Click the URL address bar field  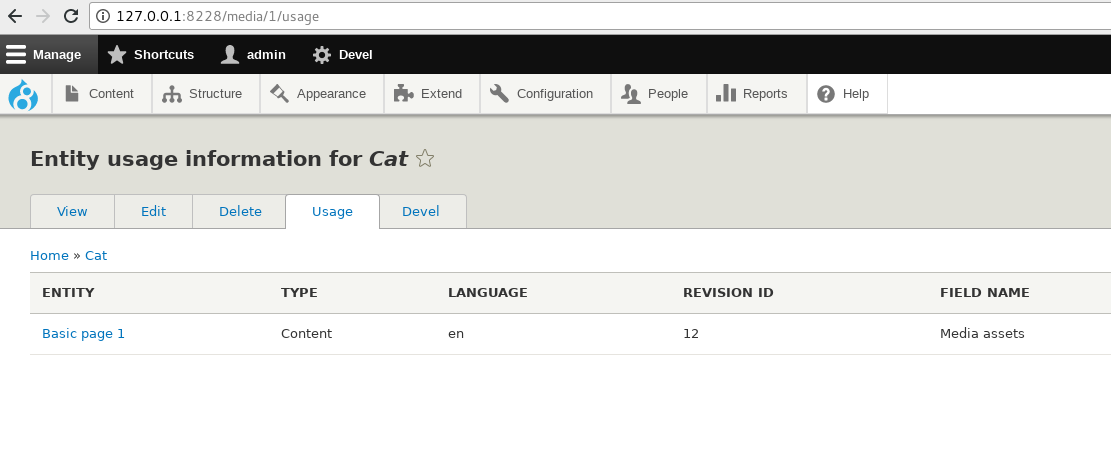(x=600, y=16)
